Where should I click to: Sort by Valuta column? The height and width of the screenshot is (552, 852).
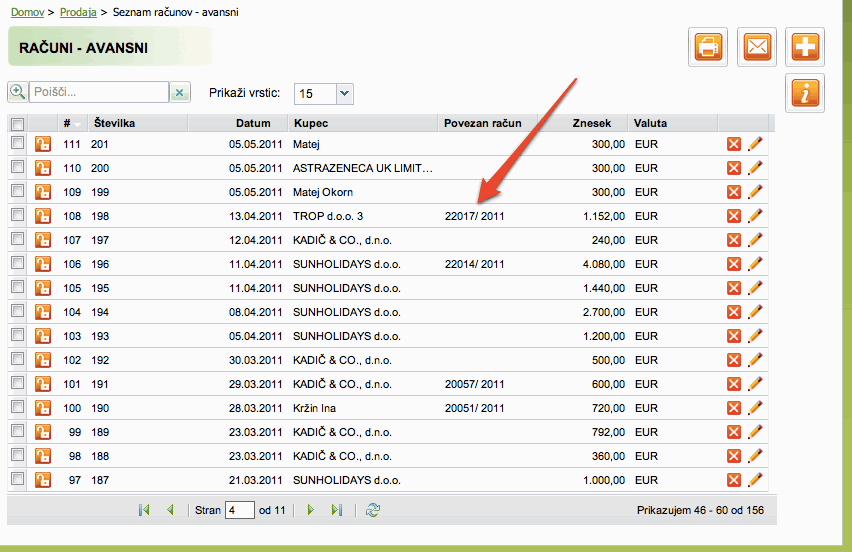[673, 123]
